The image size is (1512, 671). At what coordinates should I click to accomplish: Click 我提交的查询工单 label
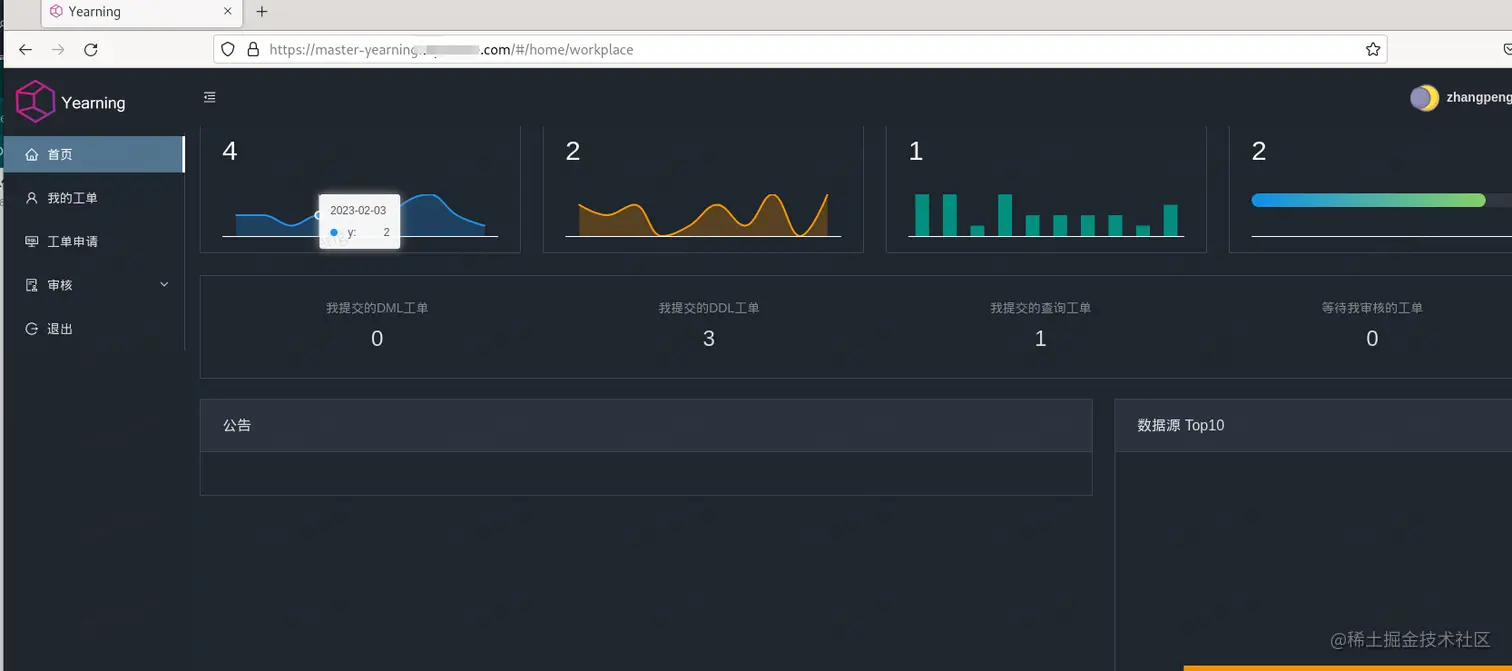(1041, 308)
